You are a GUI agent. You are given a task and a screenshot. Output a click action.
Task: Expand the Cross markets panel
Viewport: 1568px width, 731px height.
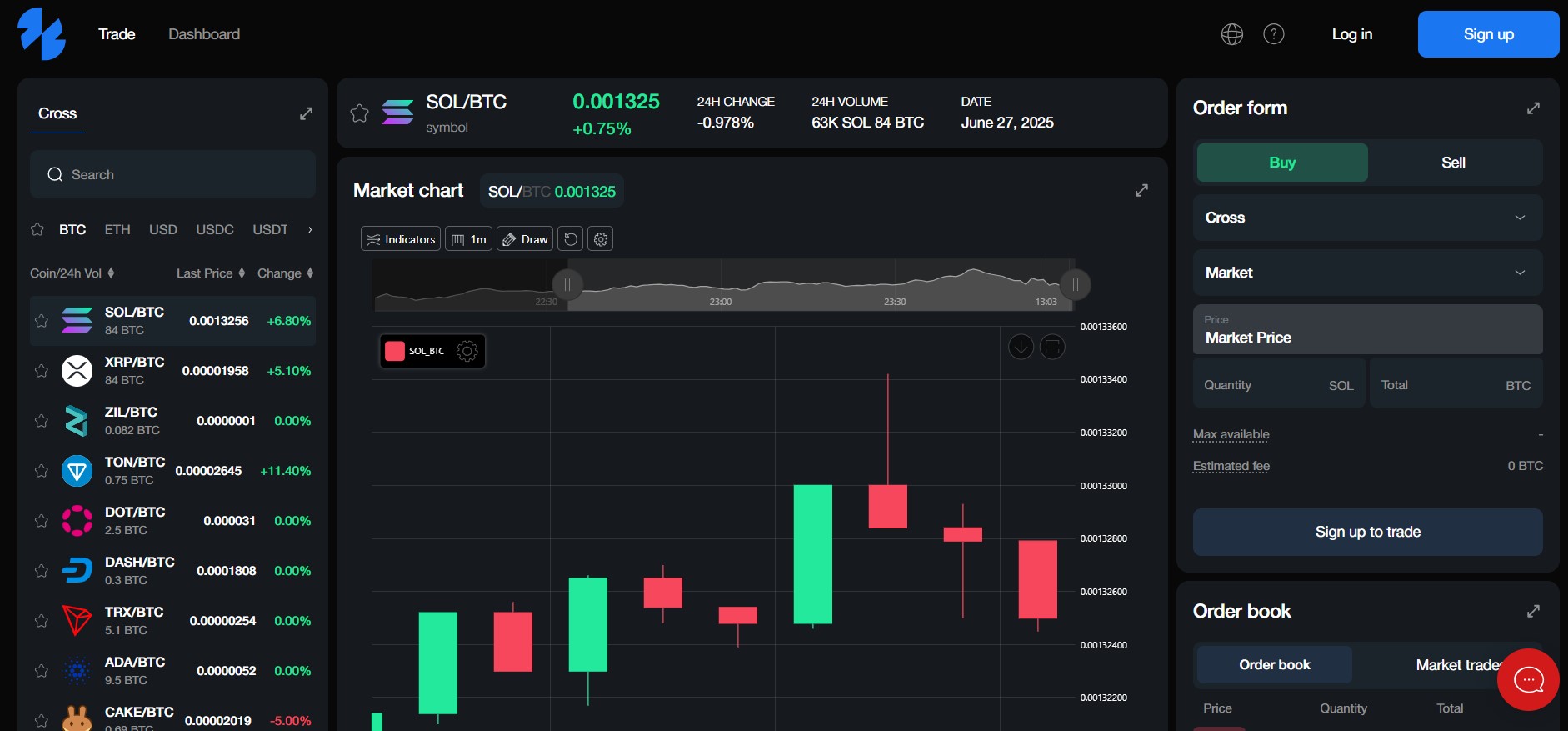(x=306, y=113)
